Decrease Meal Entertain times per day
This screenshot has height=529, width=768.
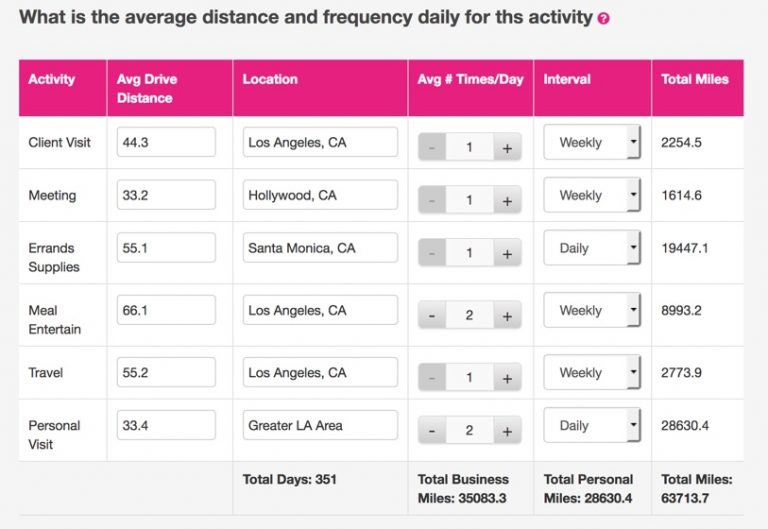tap(431, 316)
